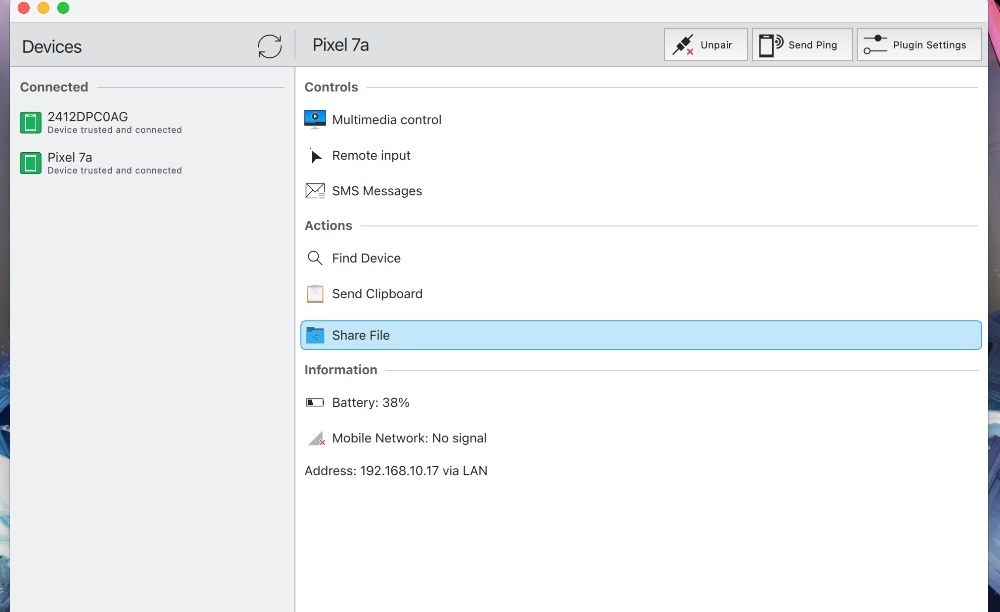The width and height of the screenshot is (1000, 612).
Task: Open Multimedia control
Action: pyautogui.click(x=386, y=120)
